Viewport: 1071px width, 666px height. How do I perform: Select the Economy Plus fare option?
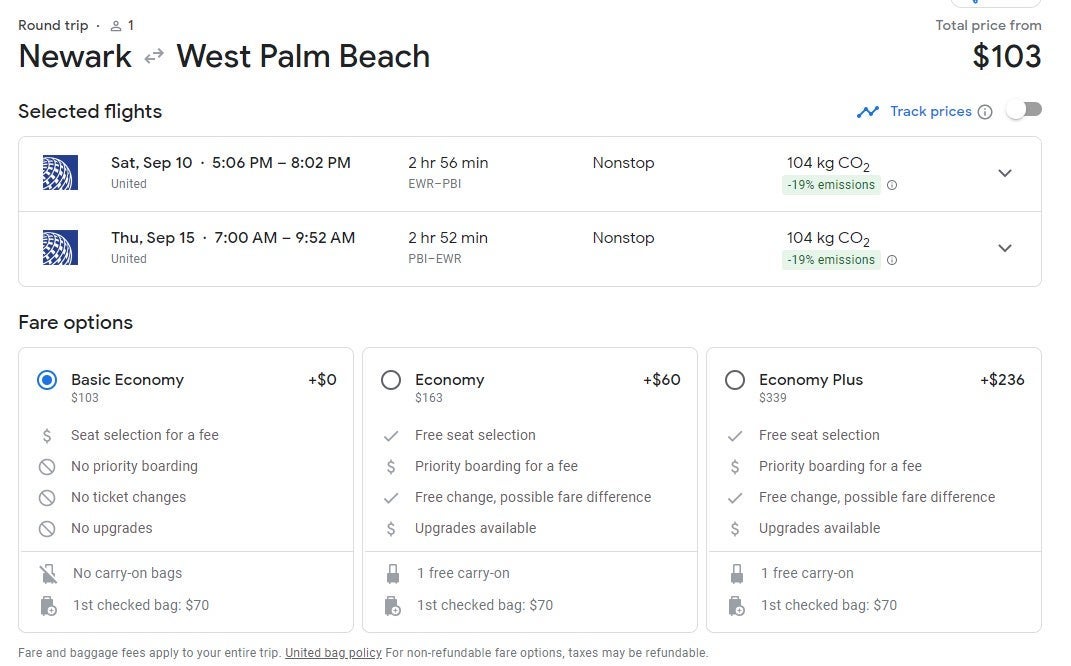[735, 380]
